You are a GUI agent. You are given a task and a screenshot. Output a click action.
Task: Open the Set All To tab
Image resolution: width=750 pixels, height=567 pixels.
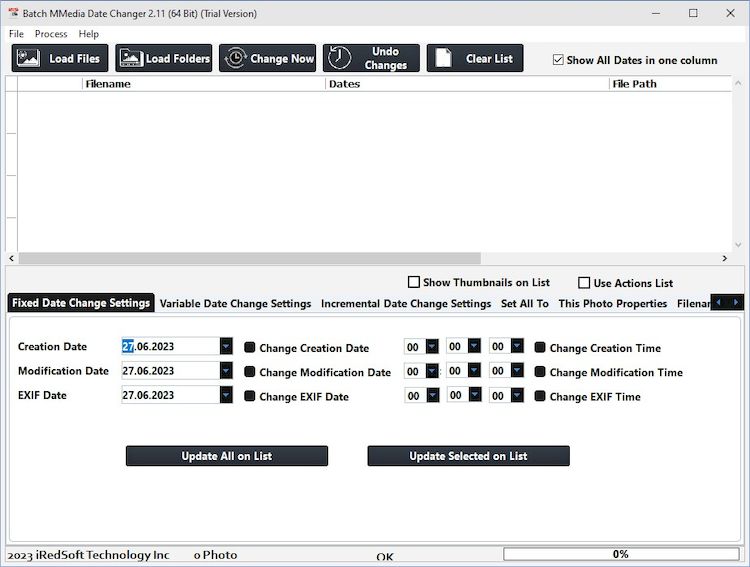pyautogui.click(x=525, y=303)
